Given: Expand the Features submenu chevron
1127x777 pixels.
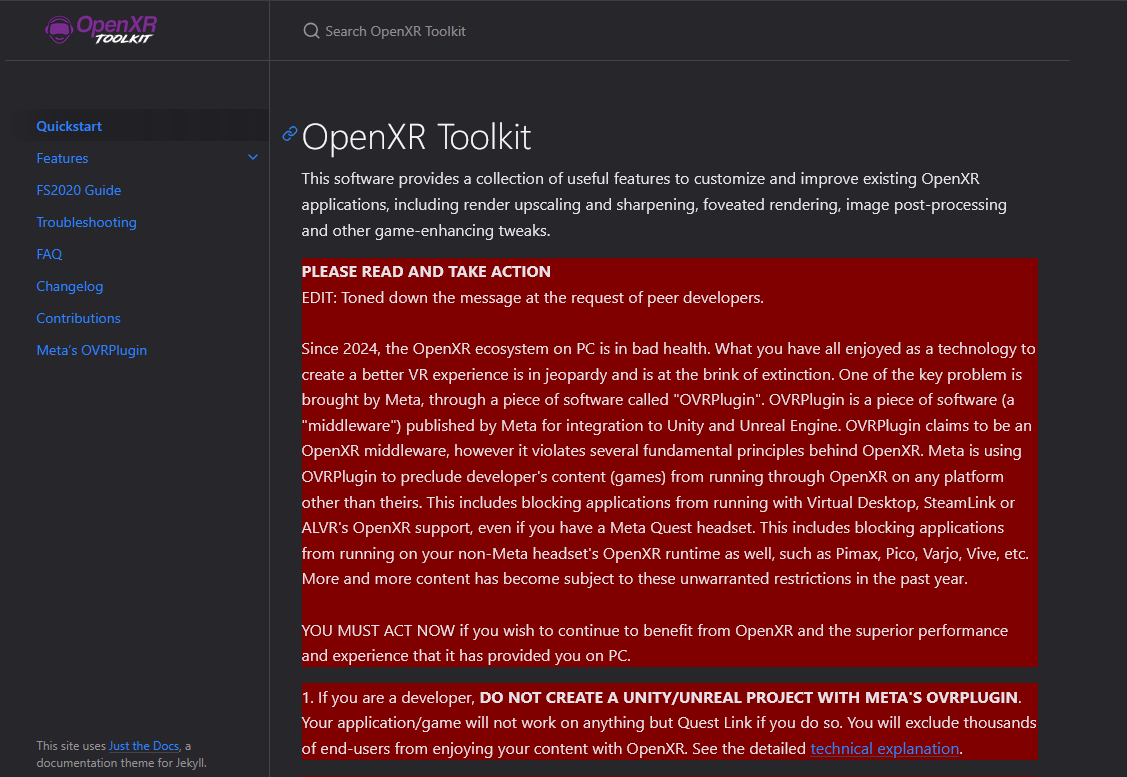Looking at the screenshot, I should [x=253, y=158].
